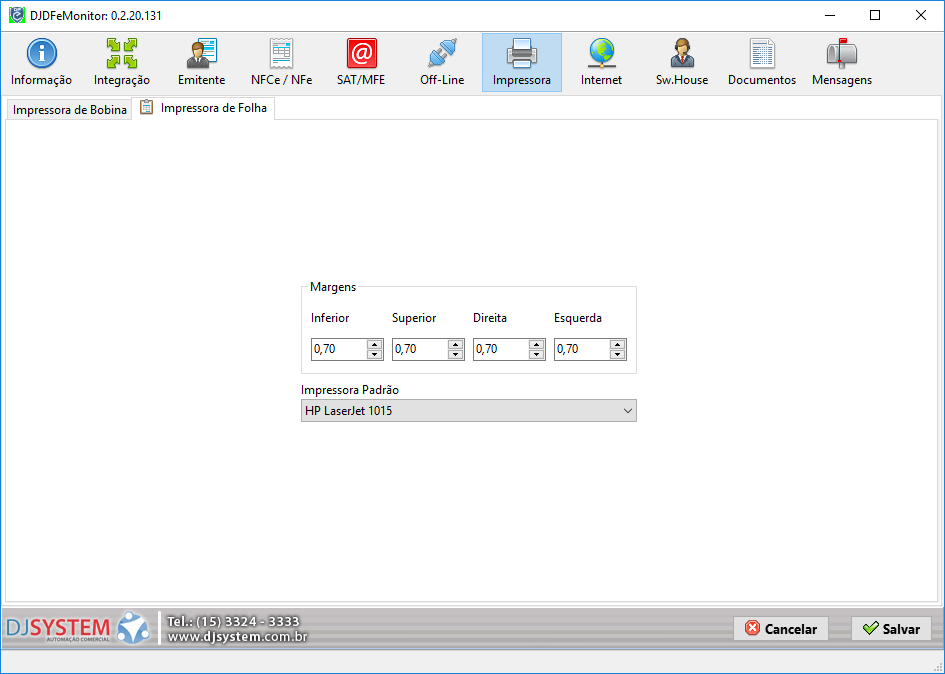Decrease the Inferior margin value
The image size is (945, 674).
click(x=374, y=354)
